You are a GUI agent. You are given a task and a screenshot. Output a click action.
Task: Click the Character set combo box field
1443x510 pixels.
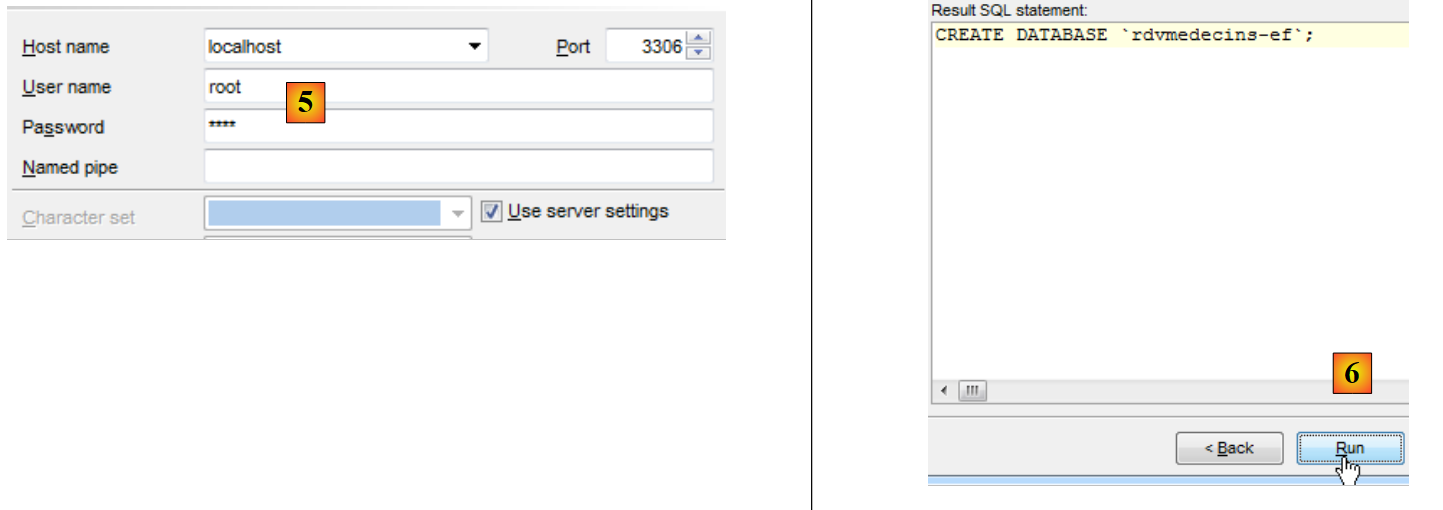(324, 213)
